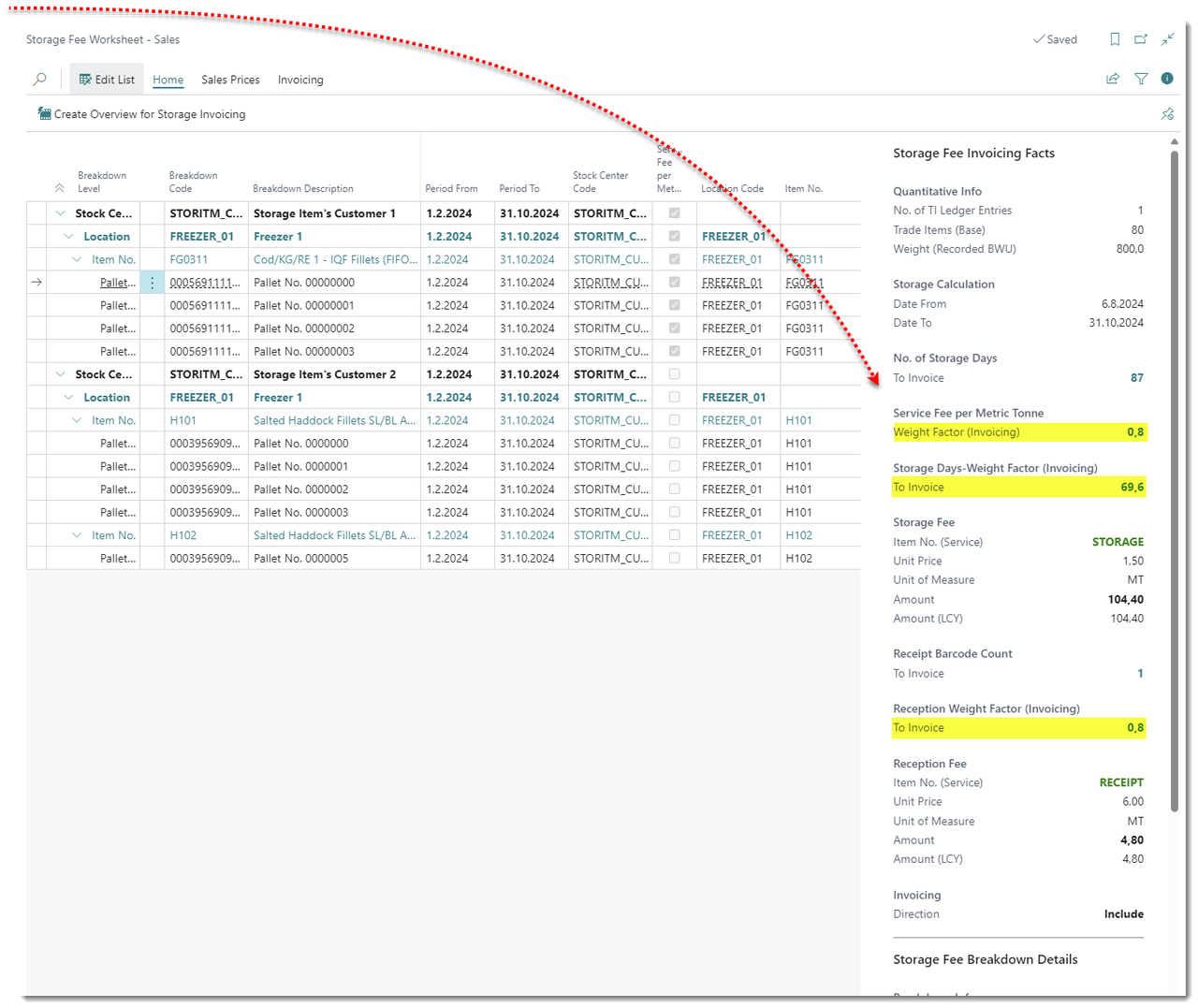Screen dimensions: 1198x1008
Task: Open the Invoicing tab
Action: tap(300, 80)
